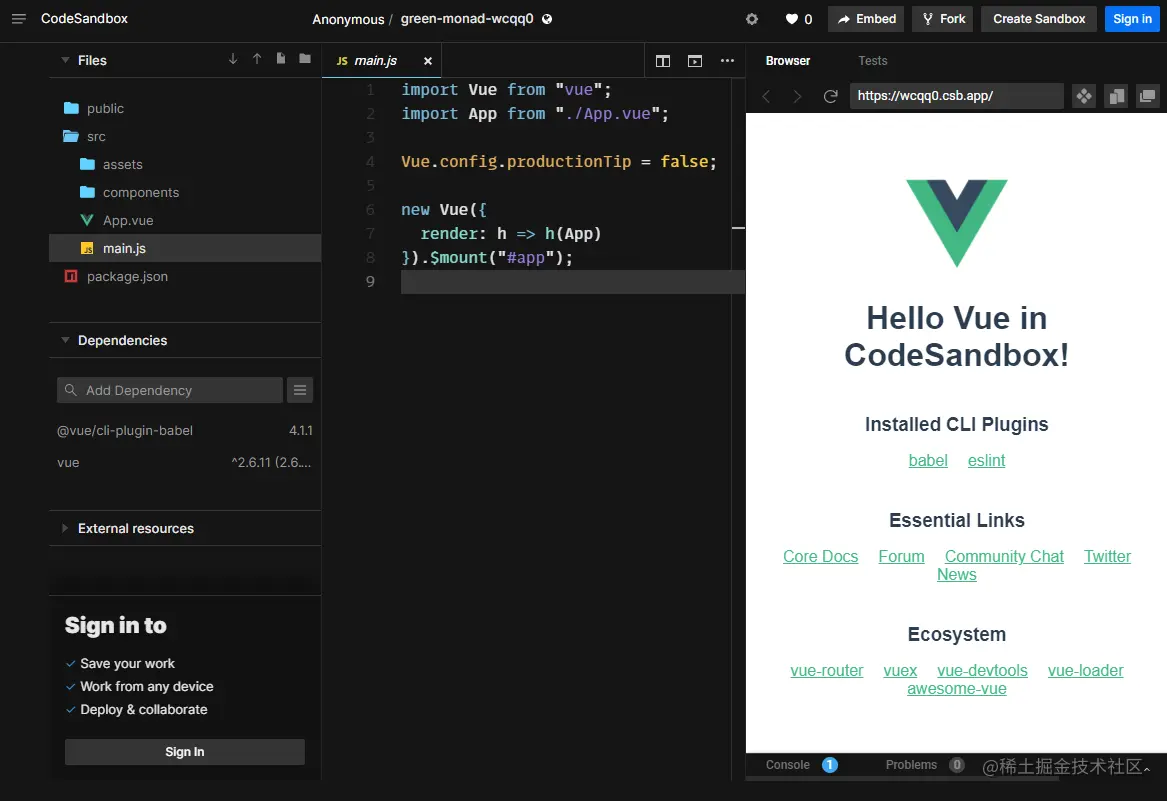
Task: Open sandbox settings gear icon
Action: [x=752, y=19]
